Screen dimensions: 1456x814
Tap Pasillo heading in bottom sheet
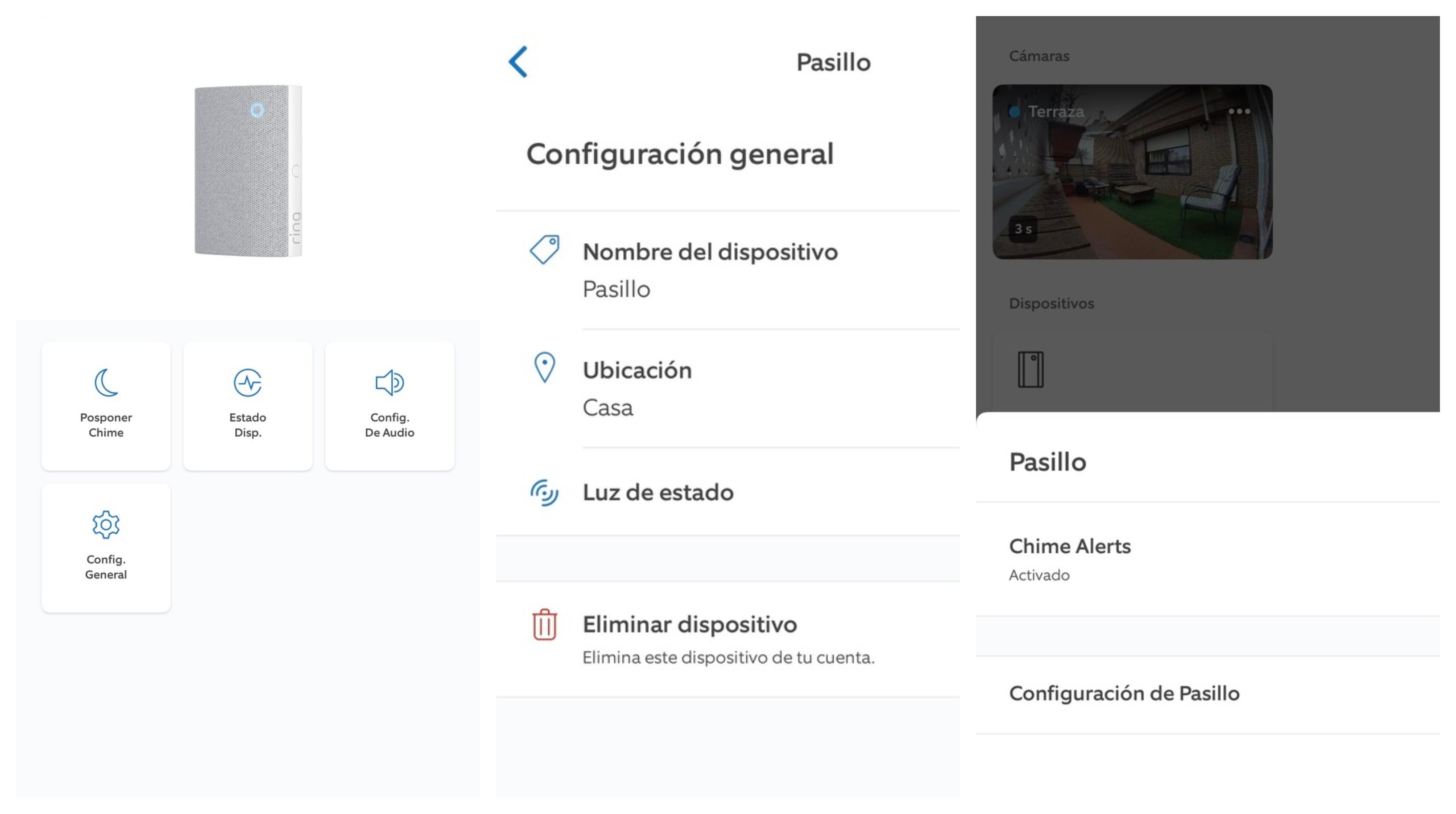pyautogui.click(x=1047, y=462)
